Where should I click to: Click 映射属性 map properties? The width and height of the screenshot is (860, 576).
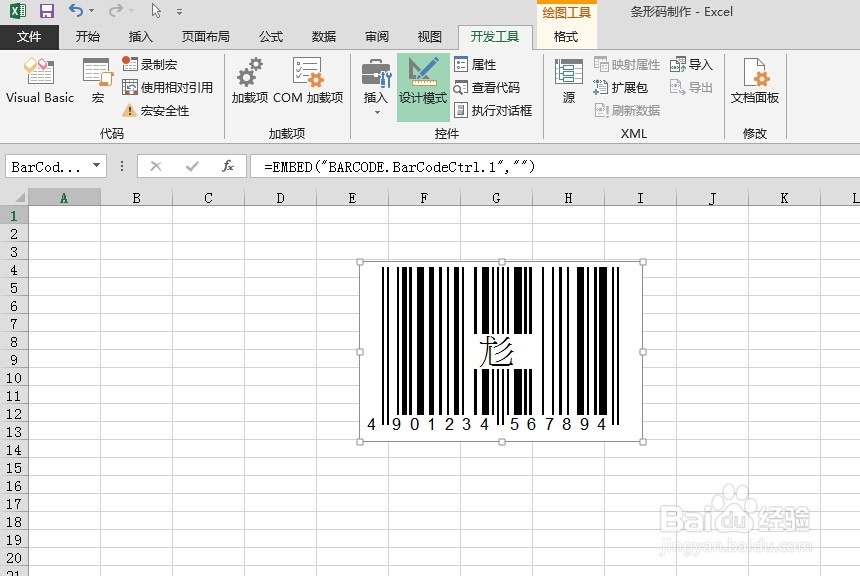tap(627, 64)
